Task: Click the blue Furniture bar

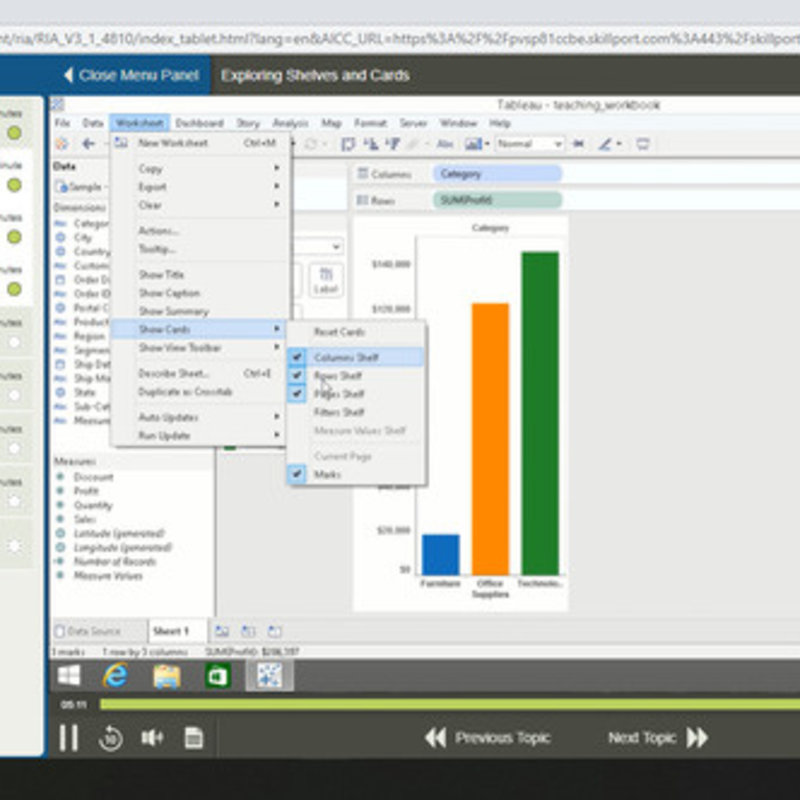Action: 441,555
